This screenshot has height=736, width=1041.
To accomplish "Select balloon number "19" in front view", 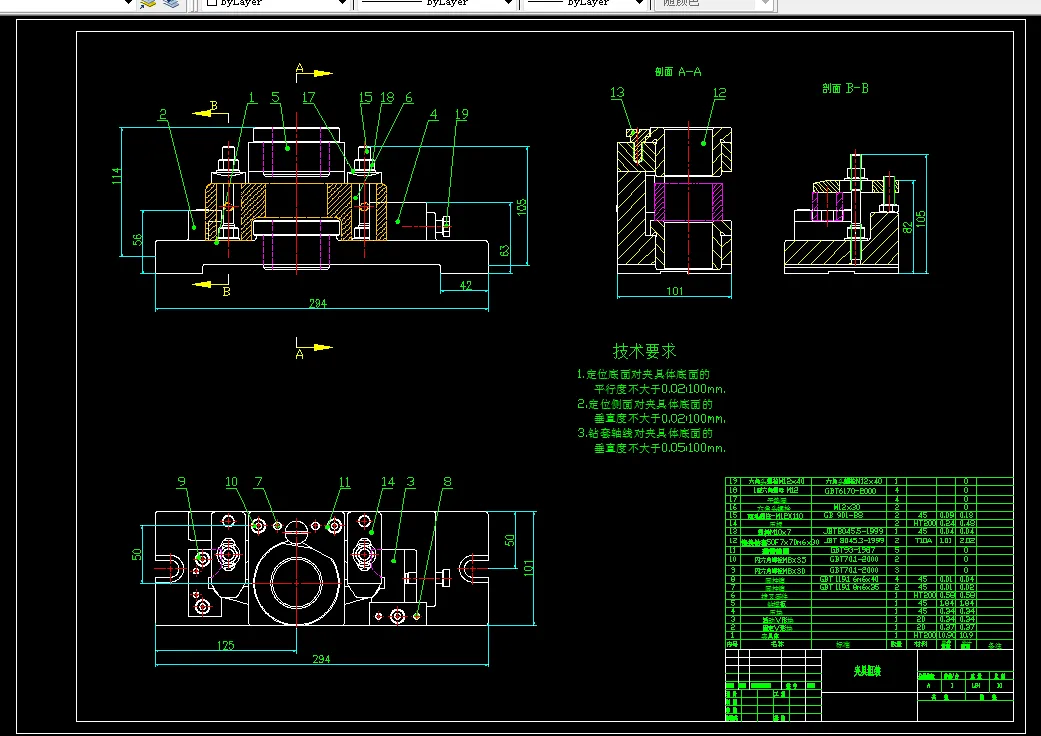I will (461, 114).
